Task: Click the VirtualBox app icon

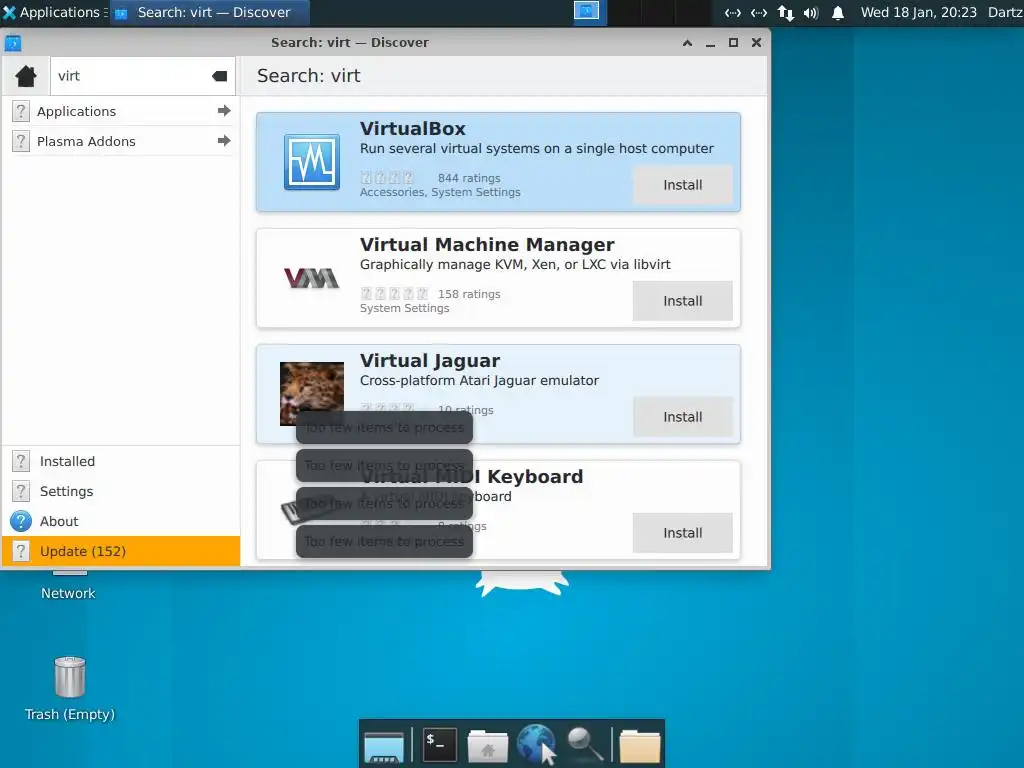Action: click(x=312, y=162)
